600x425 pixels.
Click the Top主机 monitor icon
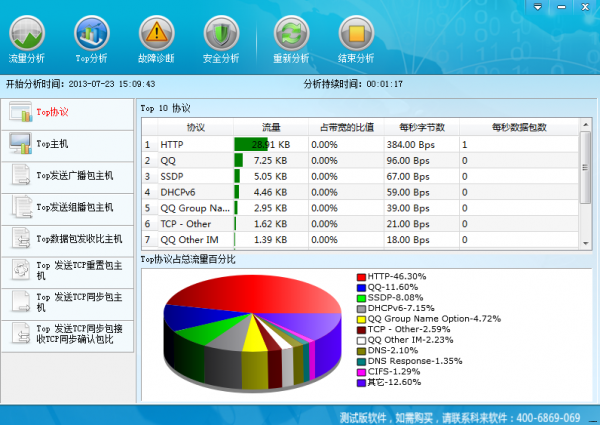coord(21,143)
